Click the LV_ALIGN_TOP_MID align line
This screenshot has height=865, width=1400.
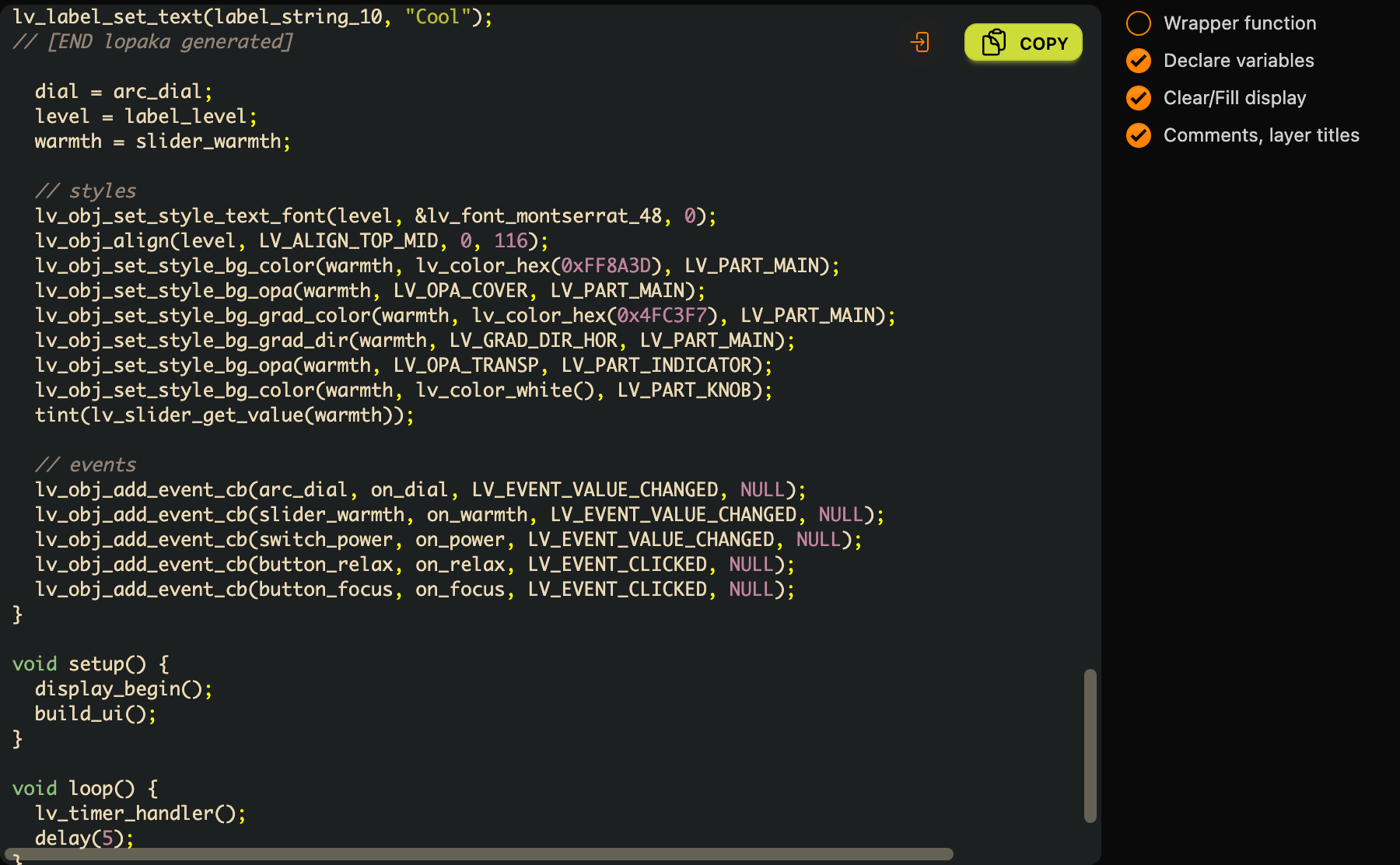tap(292, 241)
